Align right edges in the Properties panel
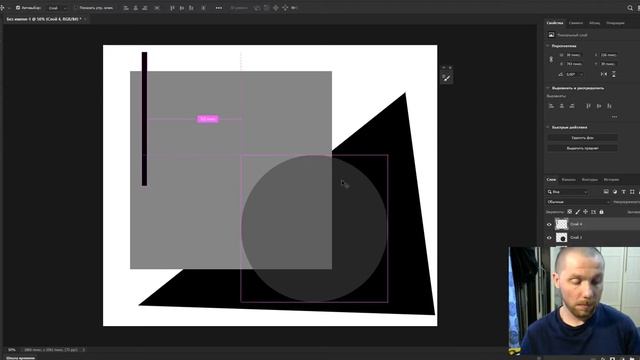Image resolution: width=640 pixels, height=360 pixels. (572, 106)
